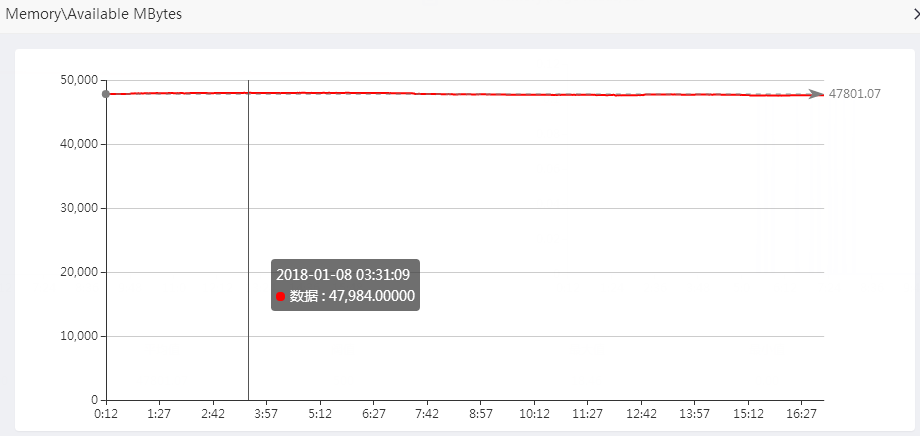Viewport: 920px width, 436px height.
Task: Click the gray circle at average line start
Action: click(x=106, y=94)
